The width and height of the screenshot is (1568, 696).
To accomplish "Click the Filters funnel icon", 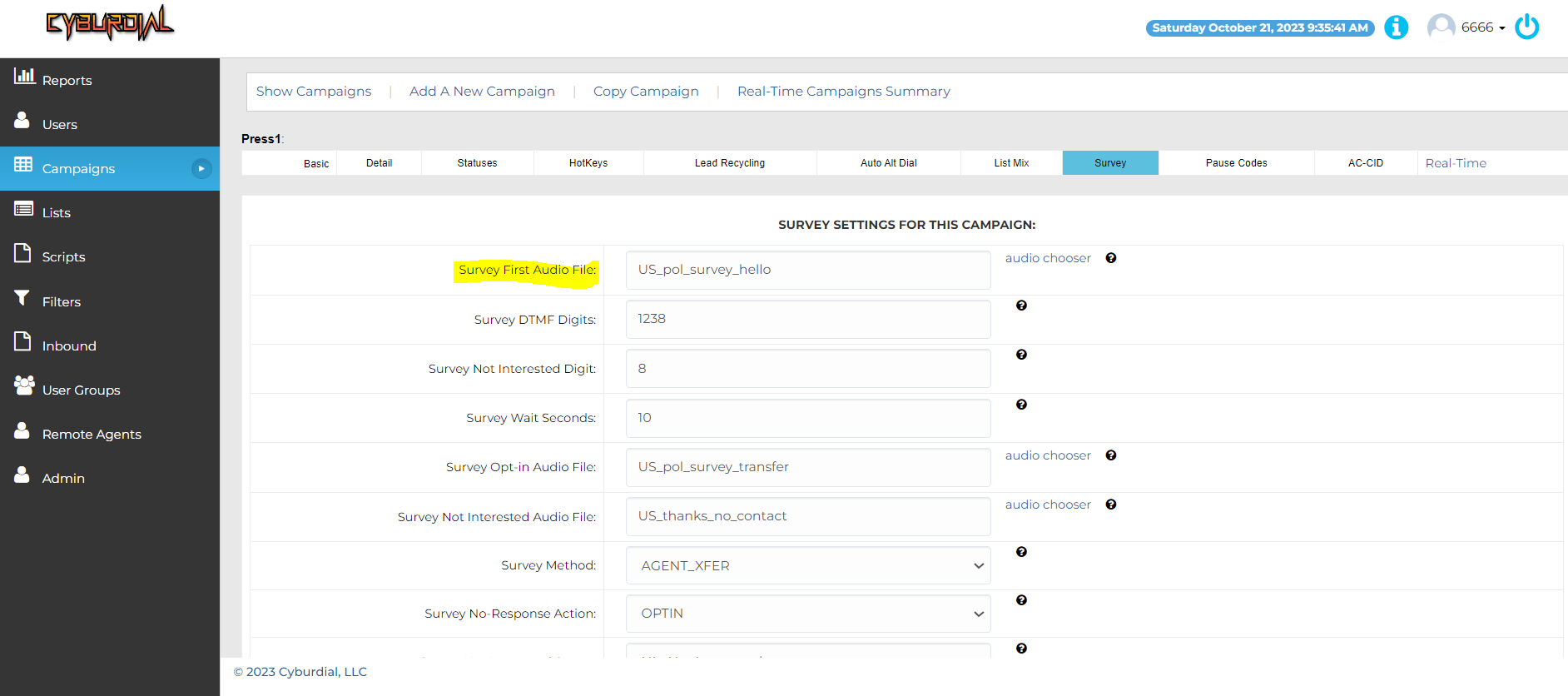I will [x=22, y=297].
